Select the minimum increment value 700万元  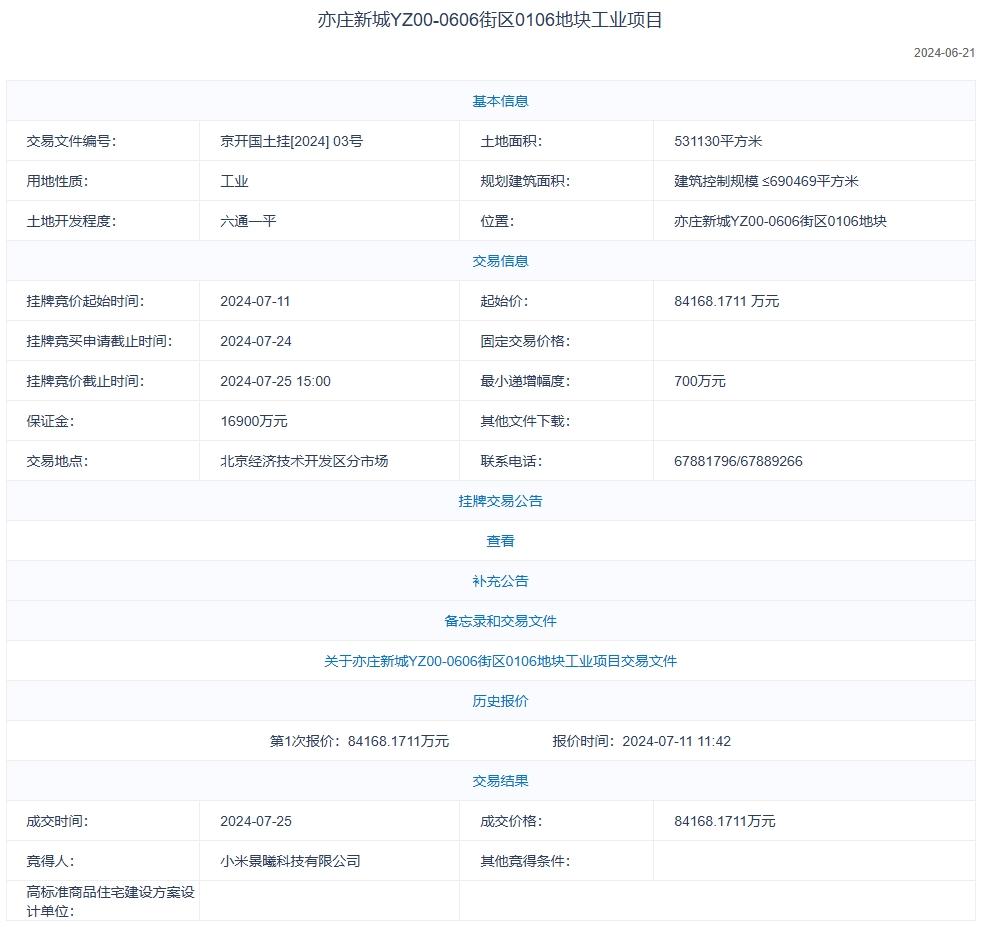pos(700,381)
